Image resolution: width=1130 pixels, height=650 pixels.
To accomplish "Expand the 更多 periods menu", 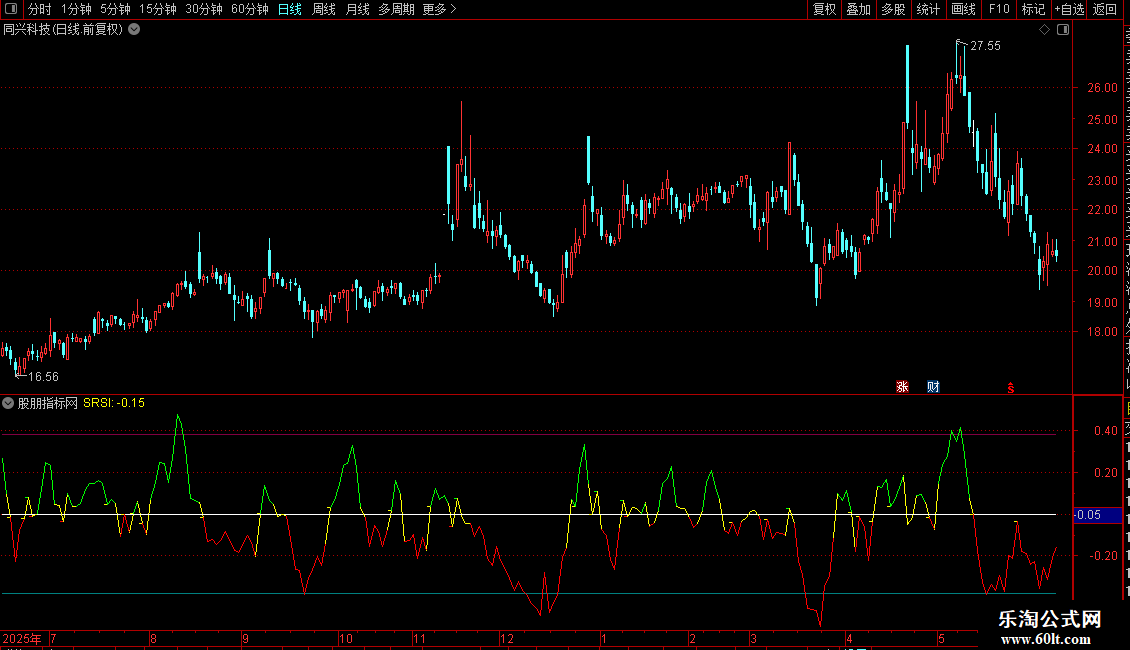I will [439, 9].
